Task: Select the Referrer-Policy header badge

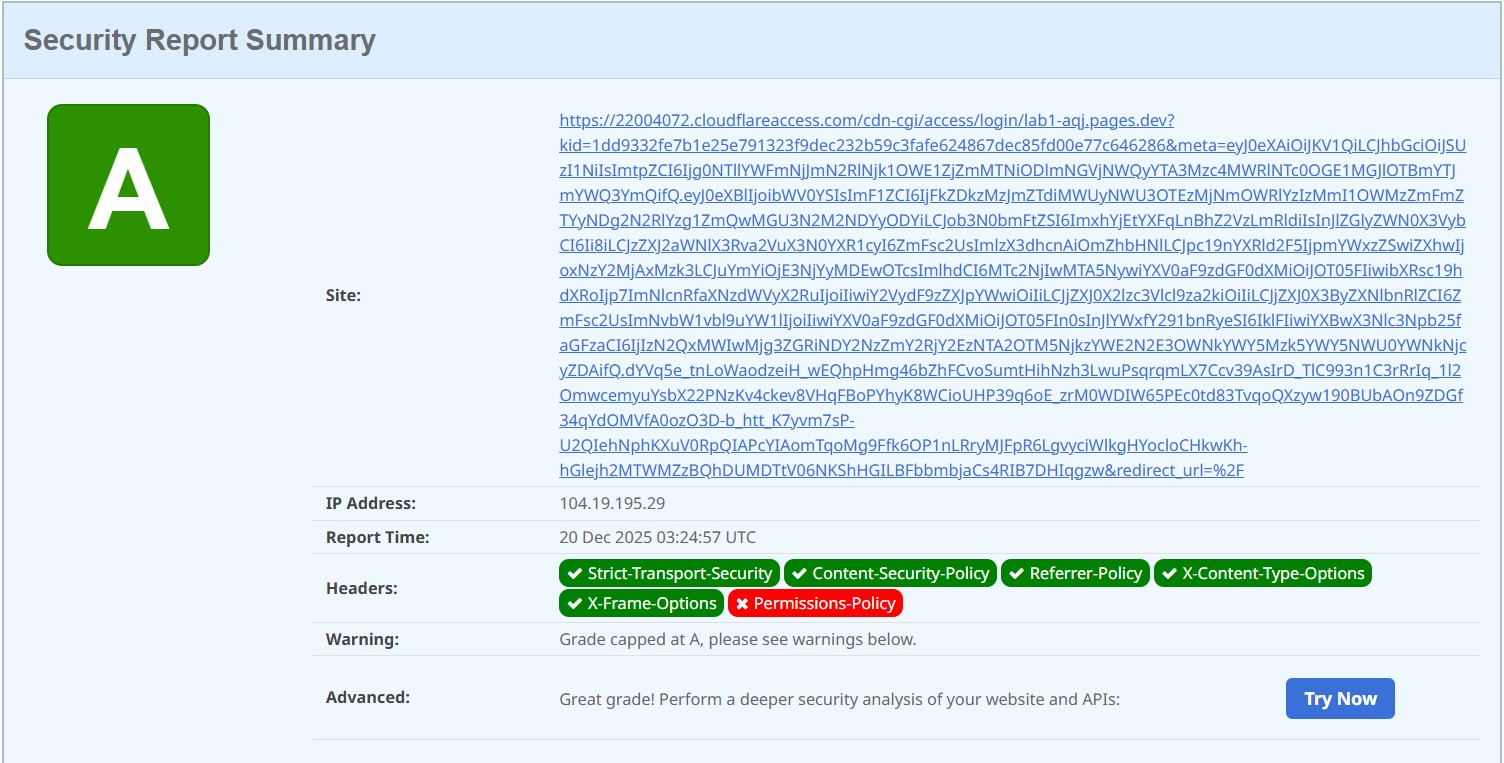Action: pos(1075,574)
